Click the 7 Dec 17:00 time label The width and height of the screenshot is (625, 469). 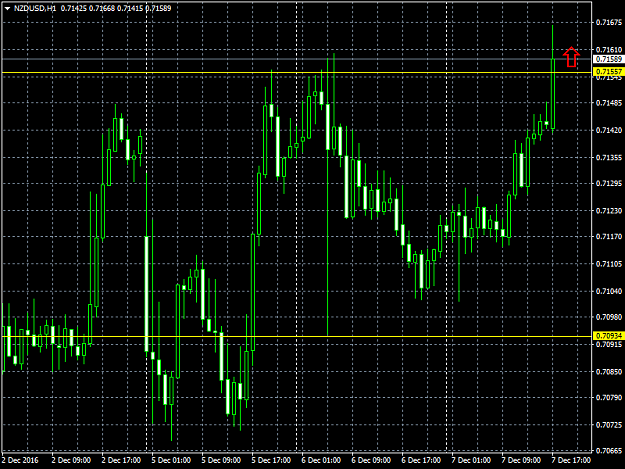pyautogui.click(x=572, y=460)
